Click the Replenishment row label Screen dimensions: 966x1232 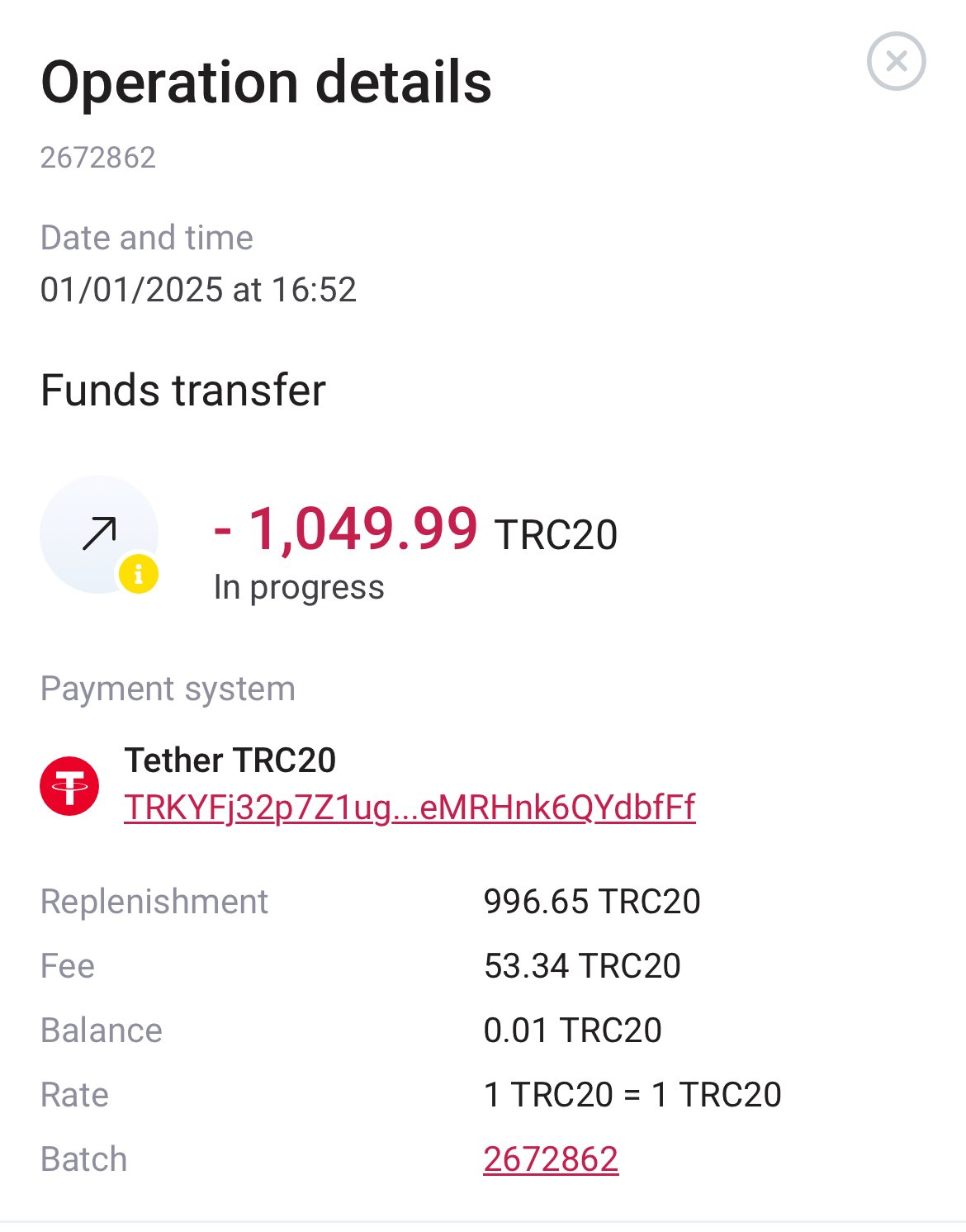[x=154, y=902]
